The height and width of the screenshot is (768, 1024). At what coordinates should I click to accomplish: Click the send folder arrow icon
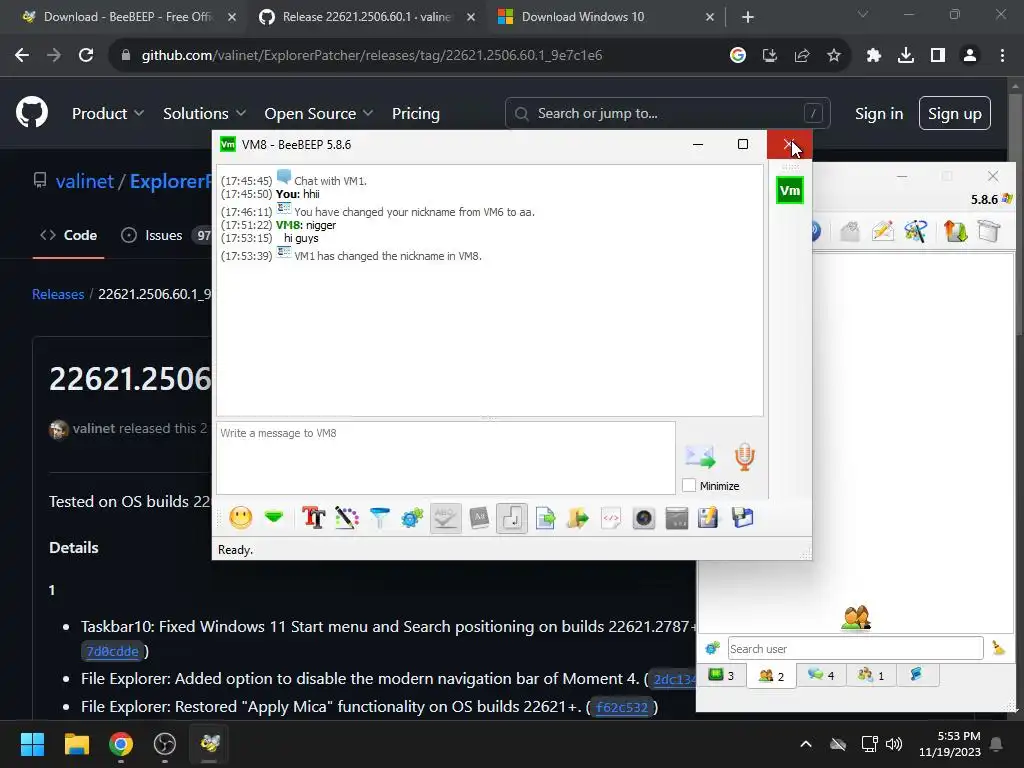(577, 518)
